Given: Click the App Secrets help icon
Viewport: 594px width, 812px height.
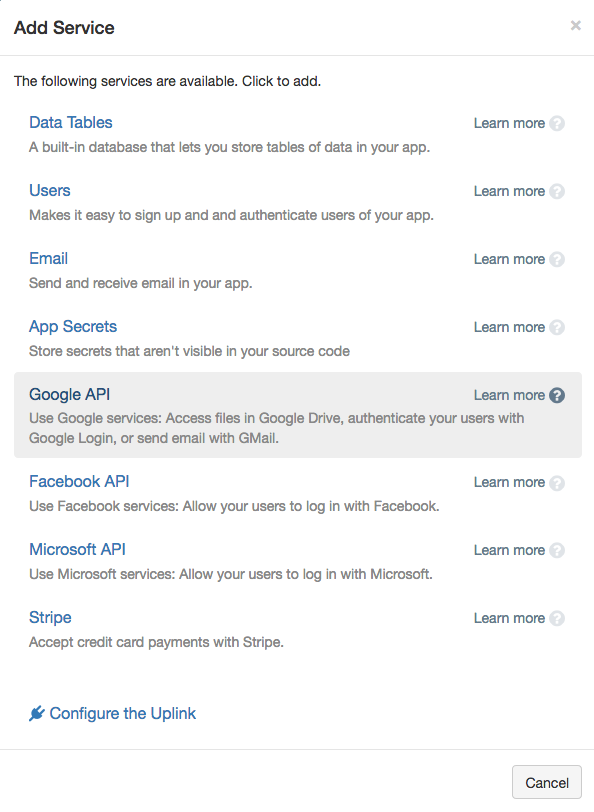Looking at the screenshot, I should pos(559,327).
